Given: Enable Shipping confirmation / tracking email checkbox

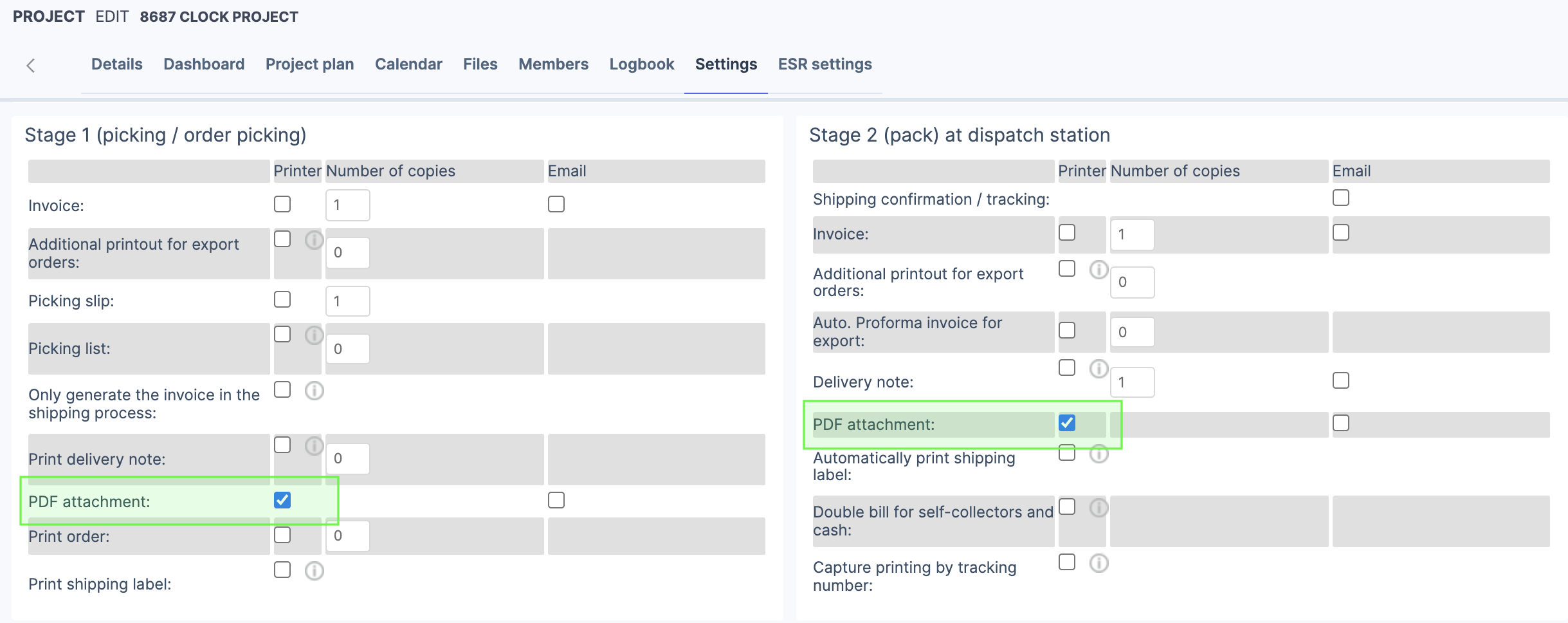Looking at the screenshot, I should pyautogui.click(x=1341, y=198).
